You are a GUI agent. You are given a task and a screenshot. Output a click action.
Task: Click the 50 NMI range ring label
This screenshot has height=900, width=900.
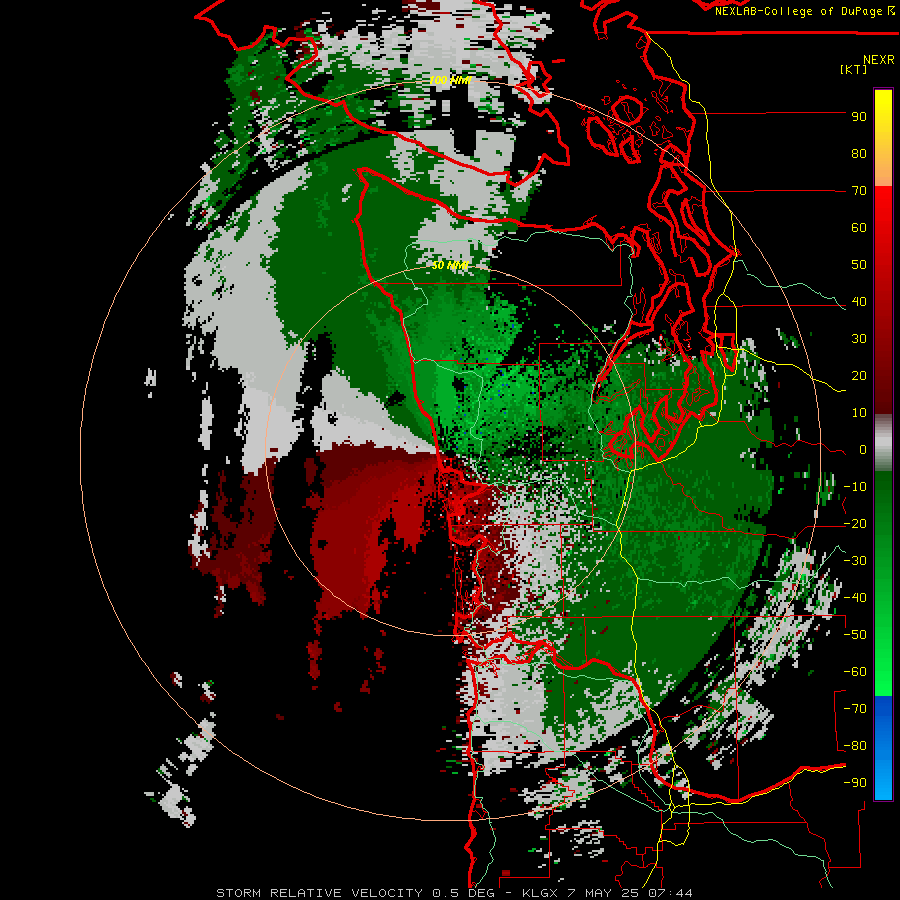tap(450, 265)
